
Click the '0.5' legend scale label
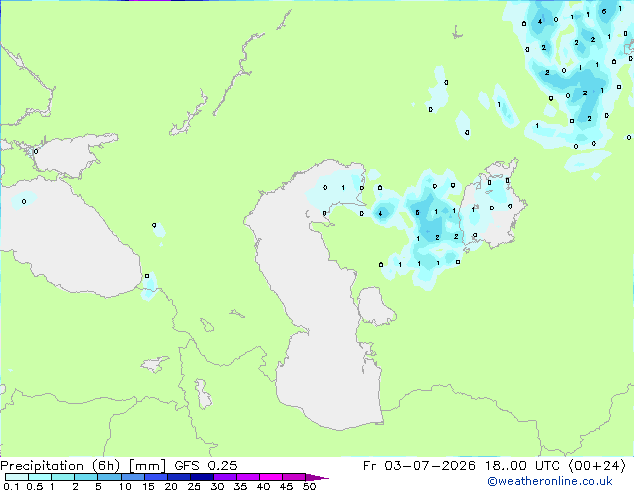tap(34, 486)
